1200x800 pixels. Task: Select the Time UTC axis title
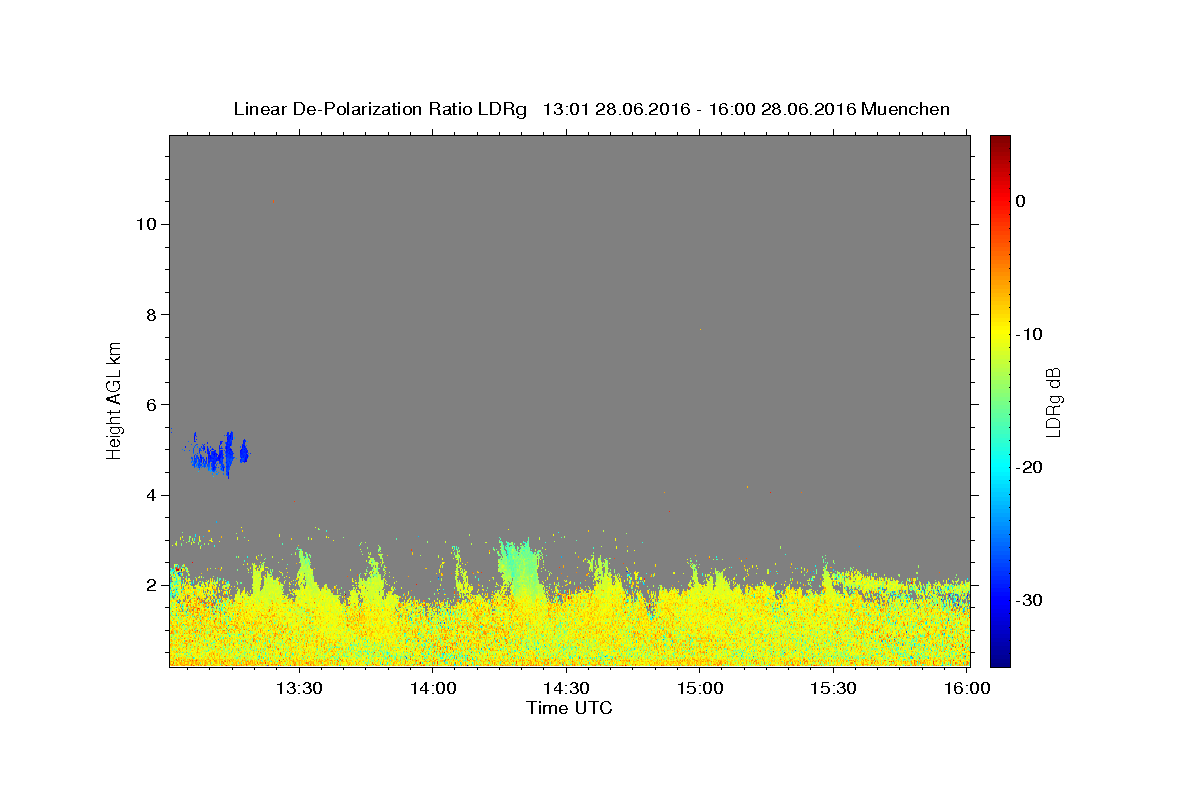point(569,708)
